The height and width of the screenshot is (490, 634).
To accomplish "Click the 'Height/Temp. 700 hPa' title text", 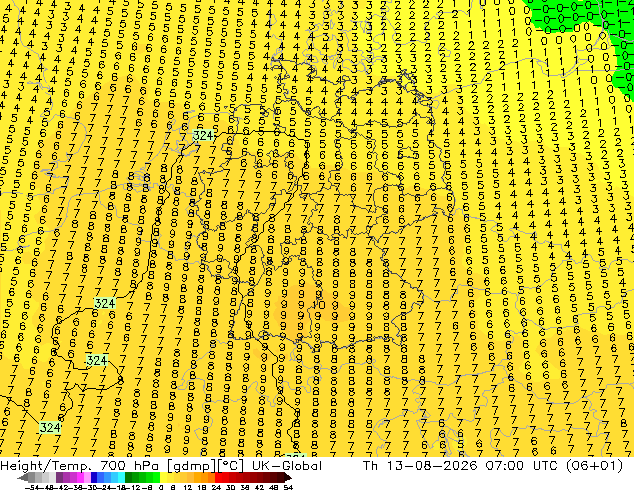I will tap(79, 466).
